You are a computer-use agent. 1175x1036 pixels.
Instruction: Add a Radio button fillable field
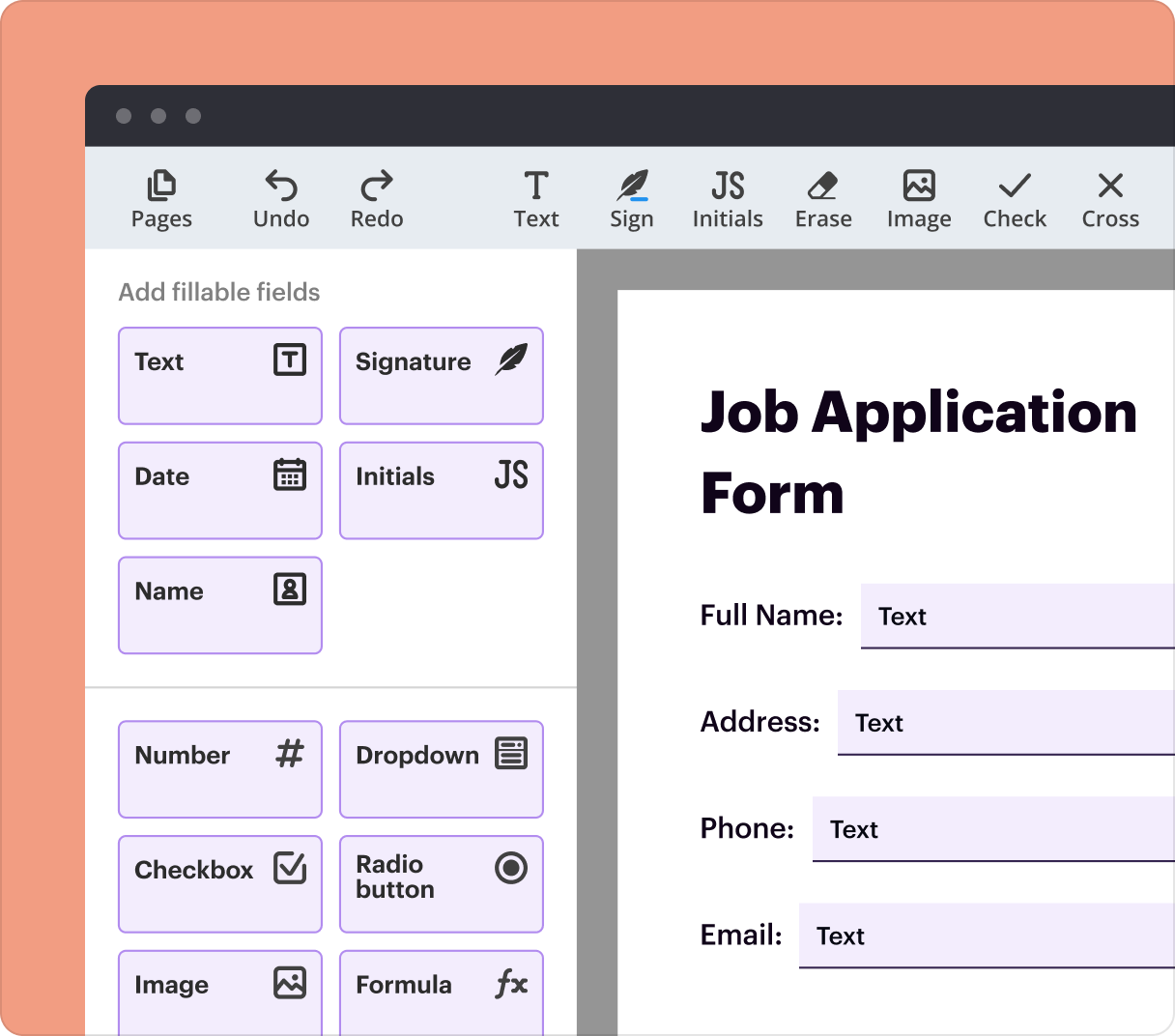pos(441,883)
